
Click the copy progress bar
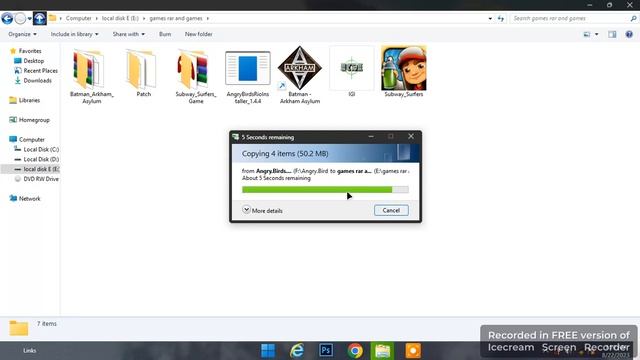[325, 189]
